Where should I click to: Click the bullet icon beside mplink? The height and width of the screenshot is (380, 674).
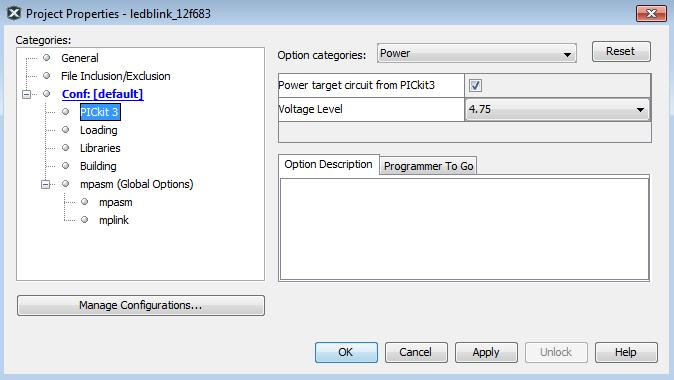click(x=84, y=220)
